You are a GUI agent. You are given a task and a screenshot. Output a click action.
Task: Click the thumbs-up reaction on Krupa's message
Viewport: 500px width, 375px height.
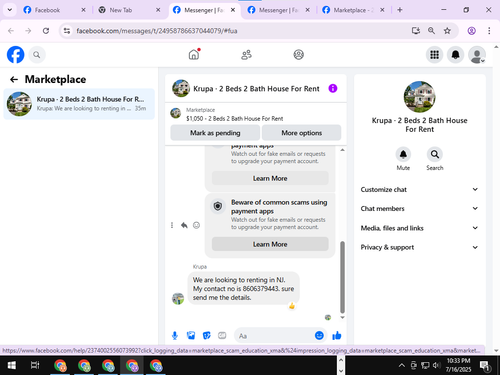(292, 306)
